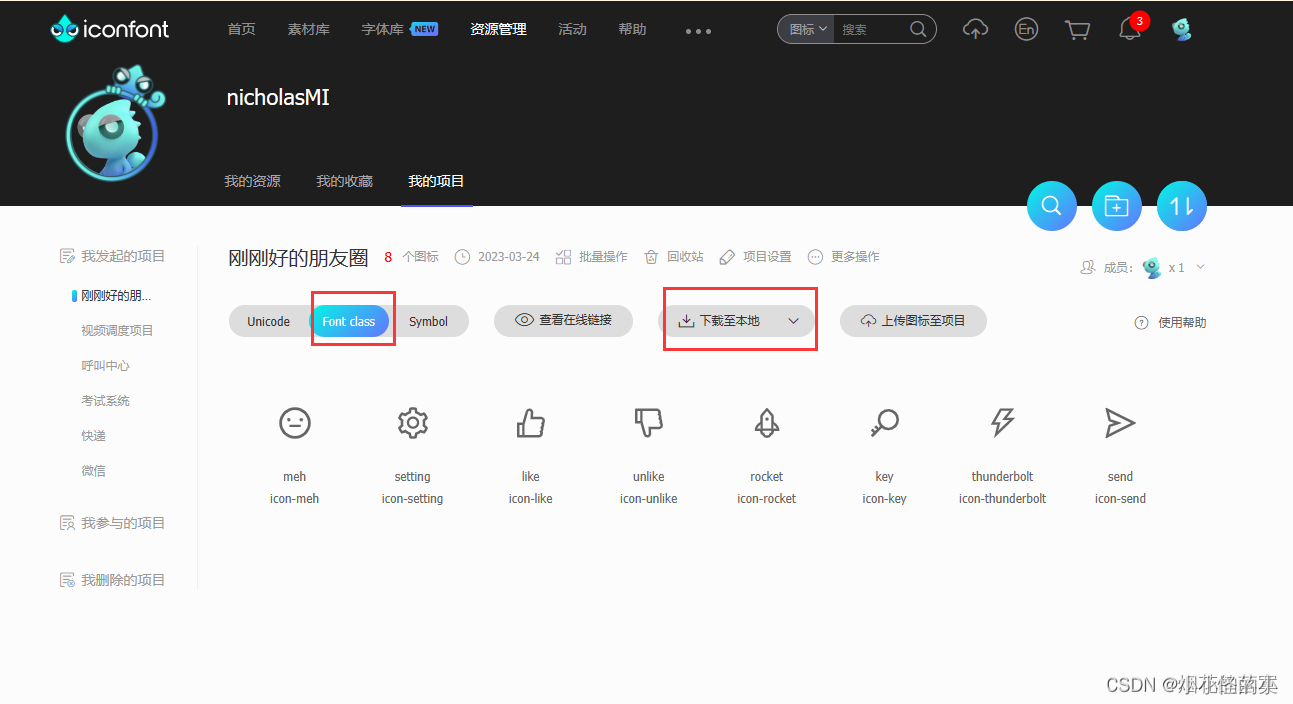Viewport: 1293px width, 704px height.
Task: Open the 图标 search category dropdown
Action: click(804, 29)
